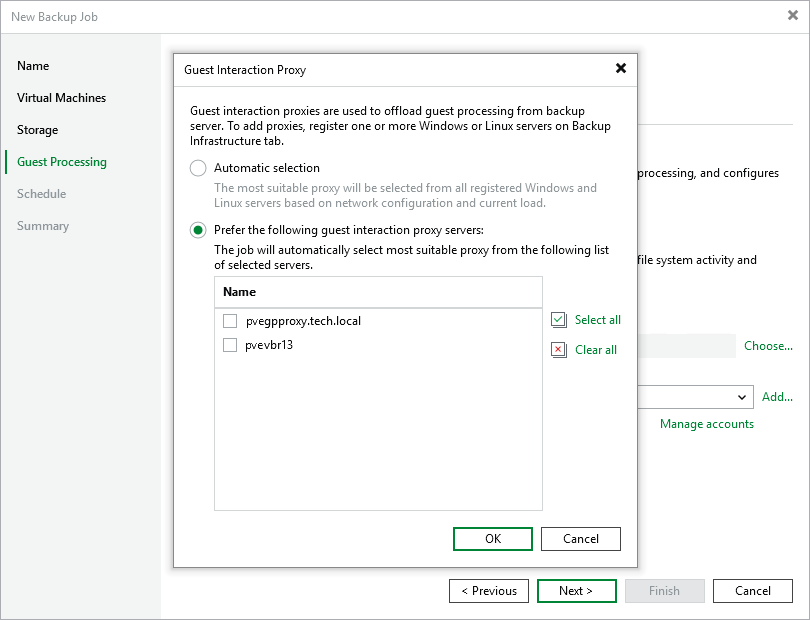Select the Summary step in sidebar
The width and height of the screenshot is (810, 620).
click(43, 226)
